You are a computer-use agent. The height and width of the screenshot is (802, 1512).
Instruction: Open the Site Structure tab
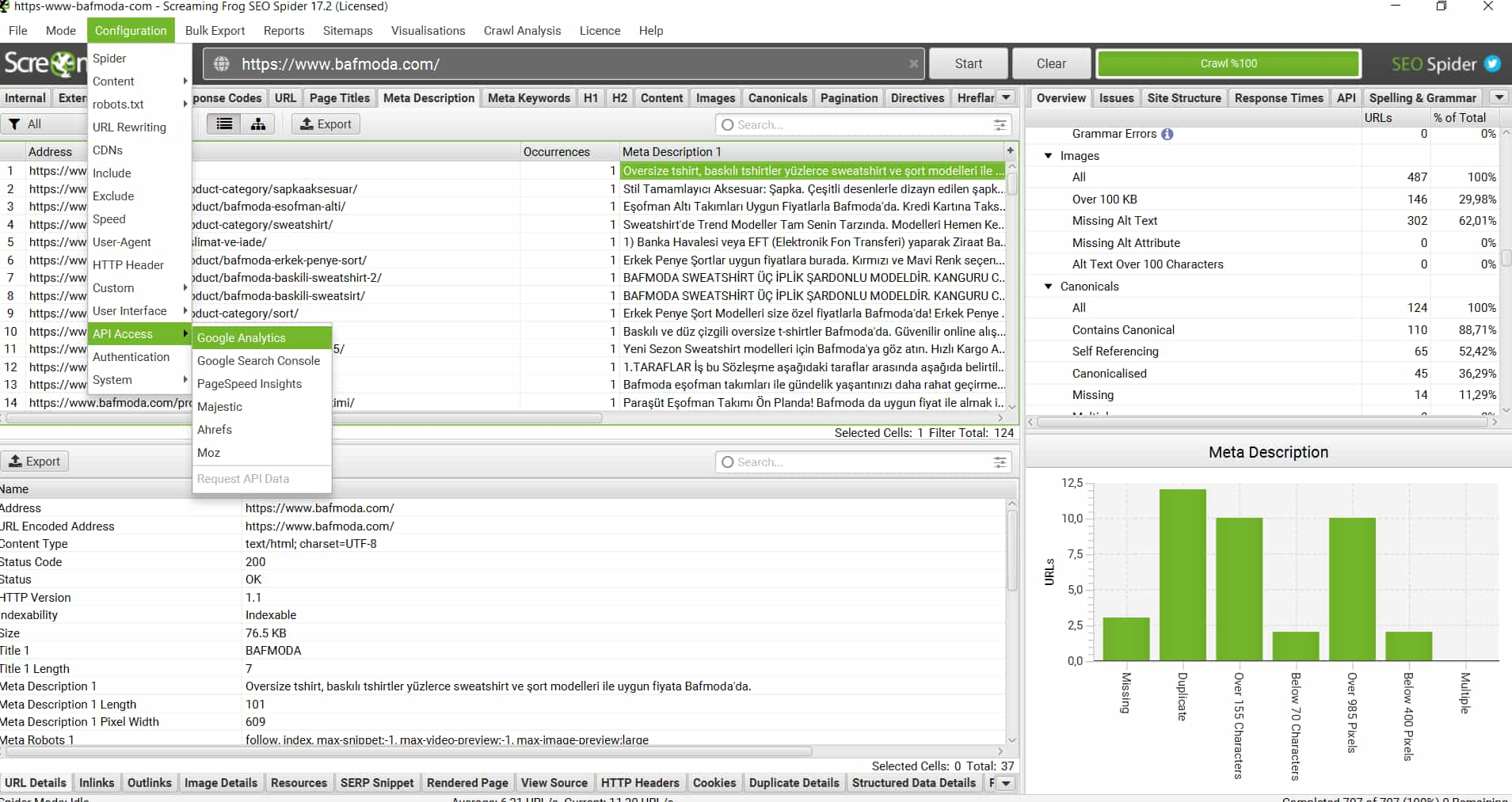pos(1184,98)
